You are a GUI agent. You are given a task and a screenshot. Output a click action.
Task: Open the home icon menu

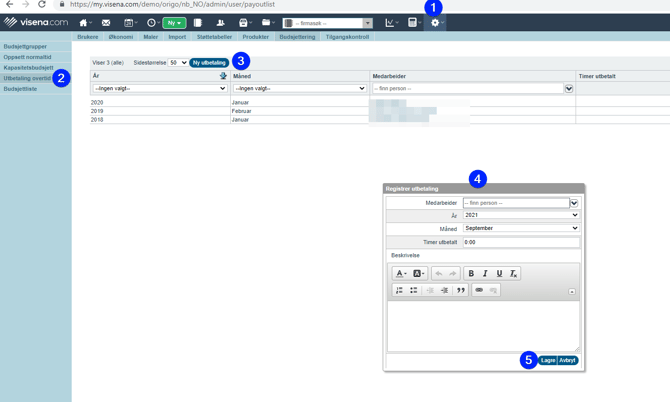tap(85, 23)
